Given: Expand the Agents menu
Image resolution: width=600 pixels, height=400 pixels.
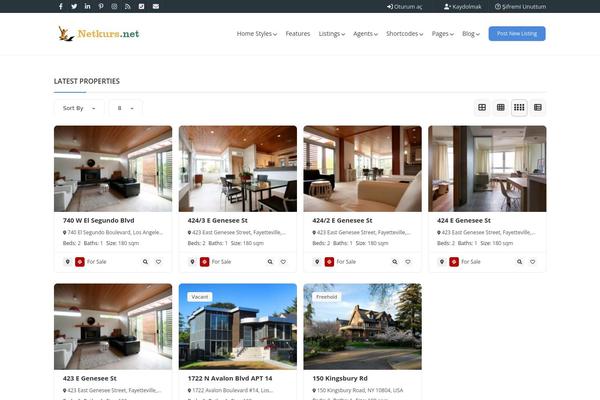Looking at the screenshot, I should pyautogui.click(x=365, y=34).
